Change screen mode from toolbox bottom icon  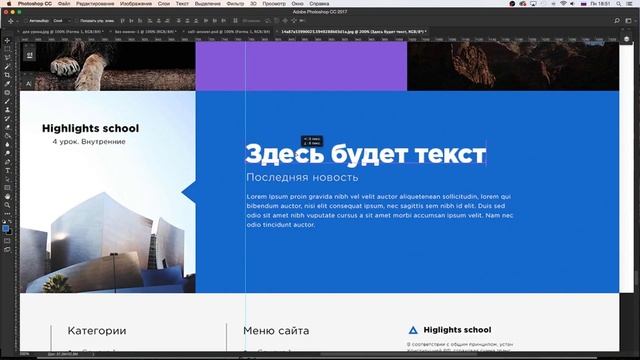(7, 249)
